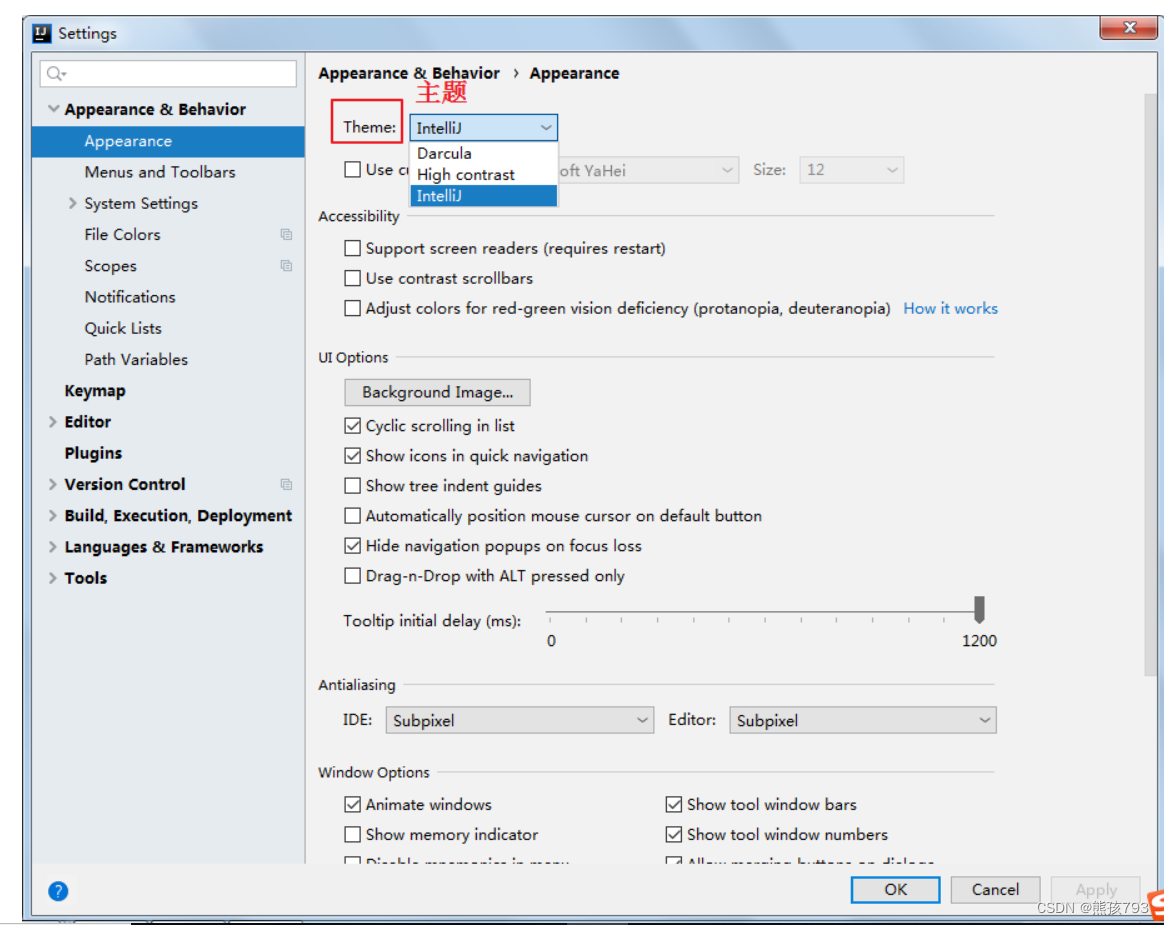Toggle Use contrast scrollbars checkbox
Image resolution: width=1164 pixels, height=925 pixels.
(x=353, y=278)
